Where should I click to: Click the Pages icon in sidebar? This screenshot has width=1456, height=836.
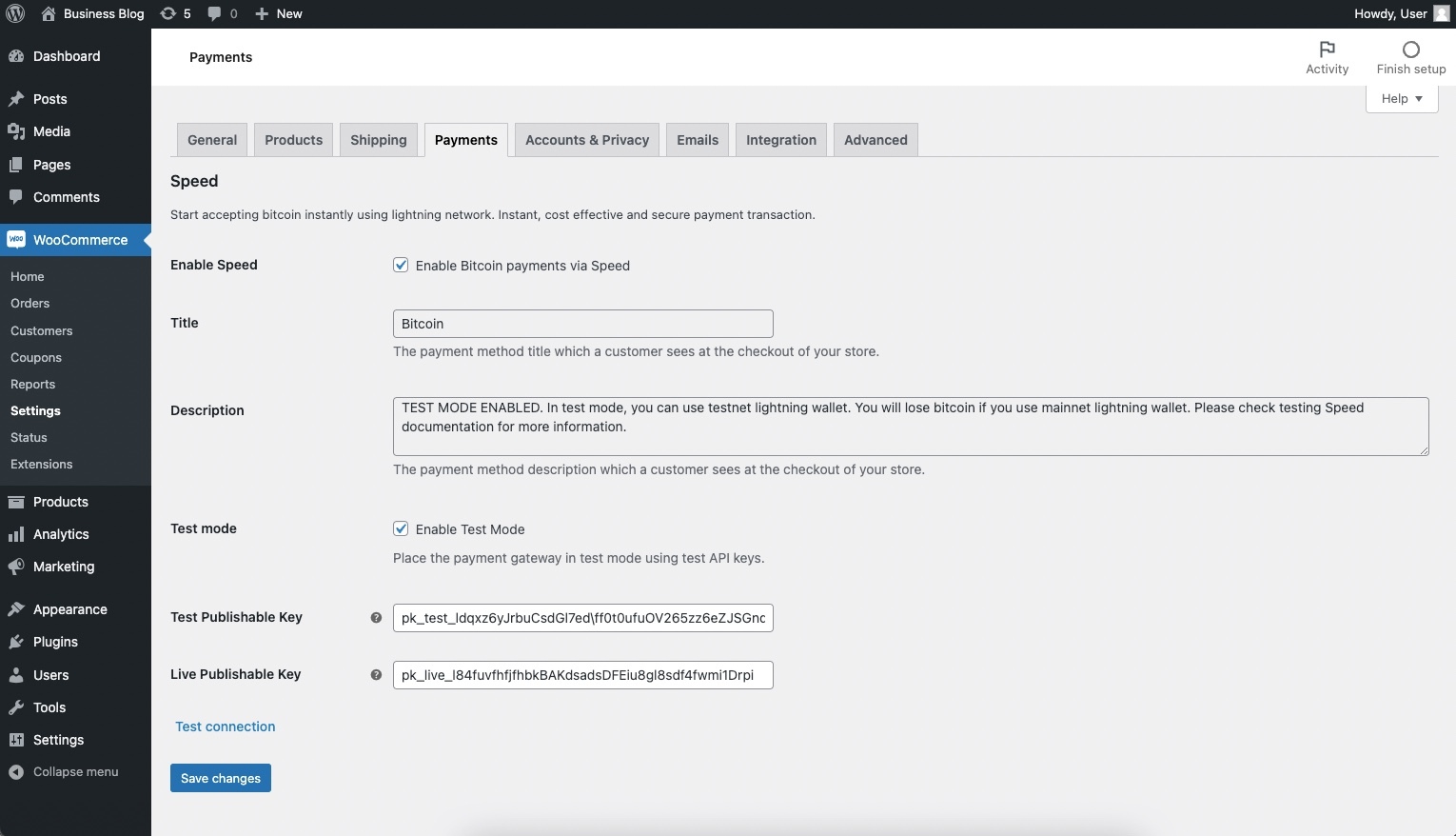click(x=16, y=165)
